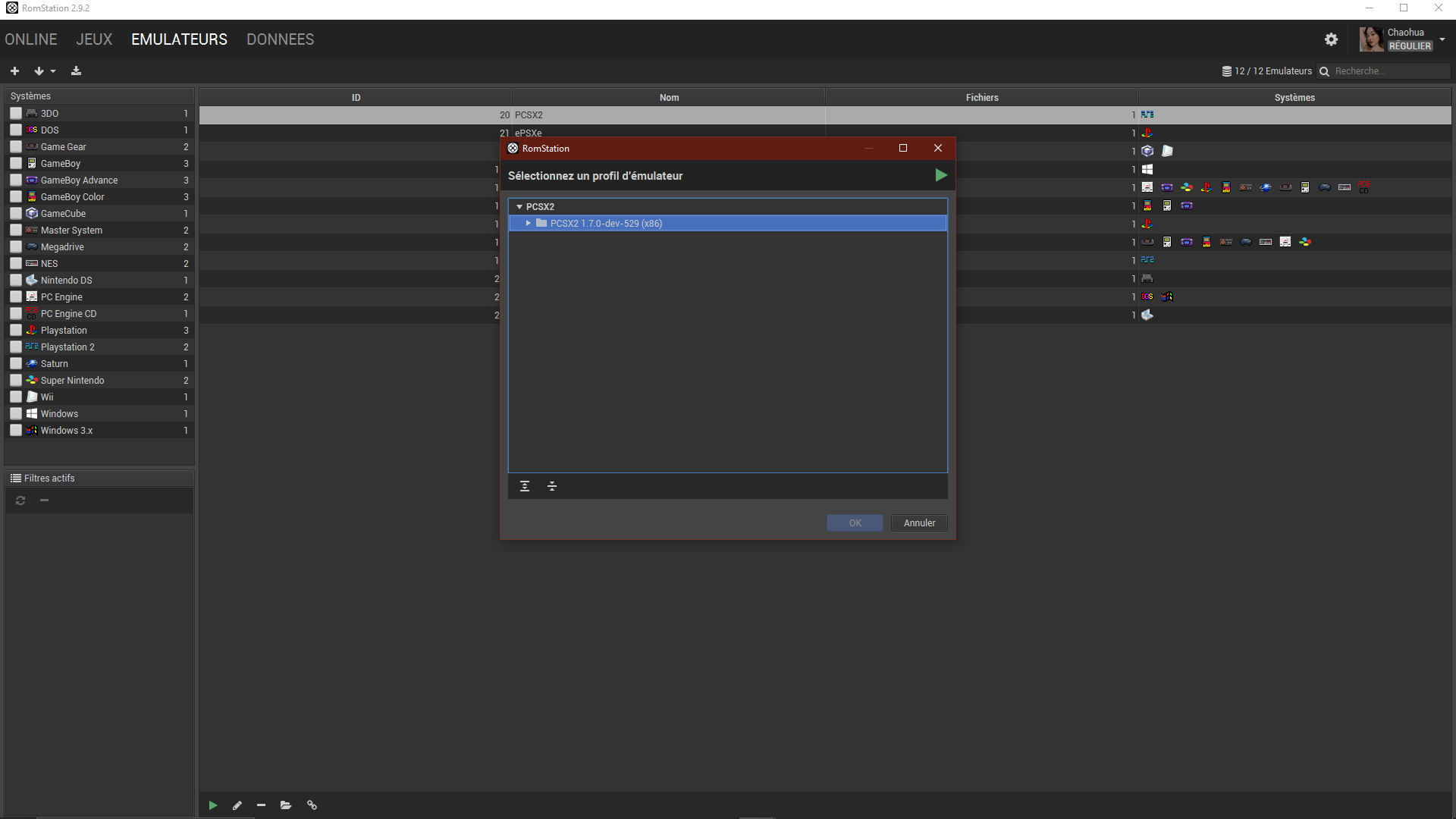The width and height of the screenshot is (1456, 819).
Task: Click the plus add emulator icon
Action: coord(14,71)
